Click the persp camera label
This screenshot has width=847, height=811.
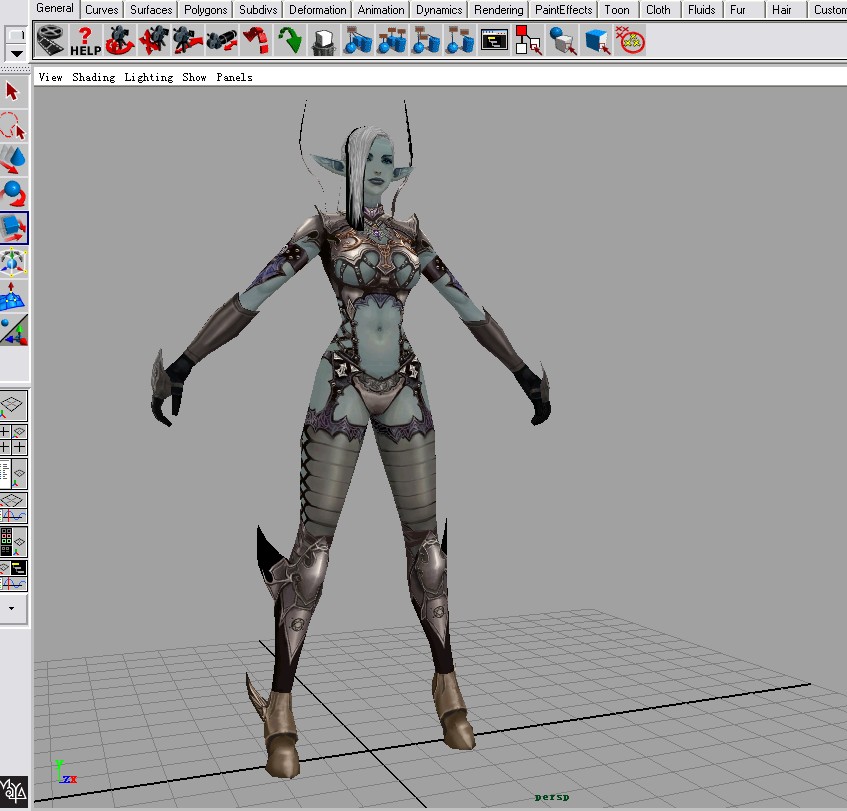coord(552,797)
